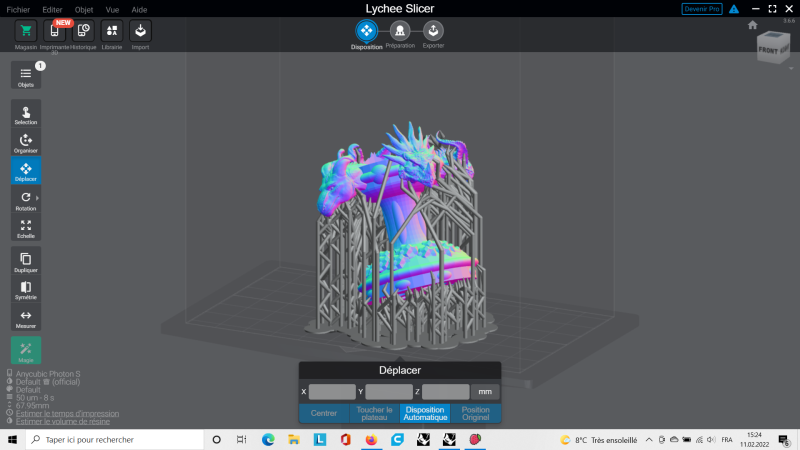Activate the Dupliquer tool

click(x=26, y=261)
